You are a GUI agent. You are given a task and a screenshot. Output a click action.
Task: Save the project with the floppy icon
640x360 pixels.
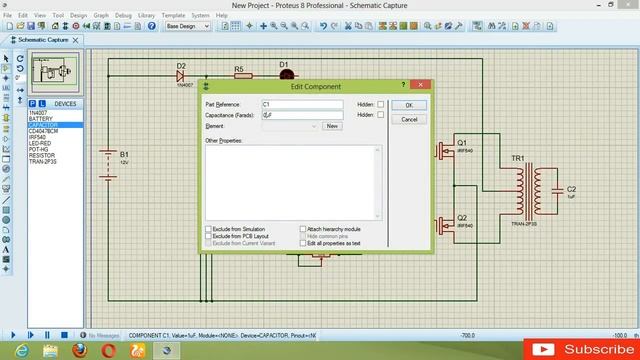pyautogui.click(x=31, y=26)
